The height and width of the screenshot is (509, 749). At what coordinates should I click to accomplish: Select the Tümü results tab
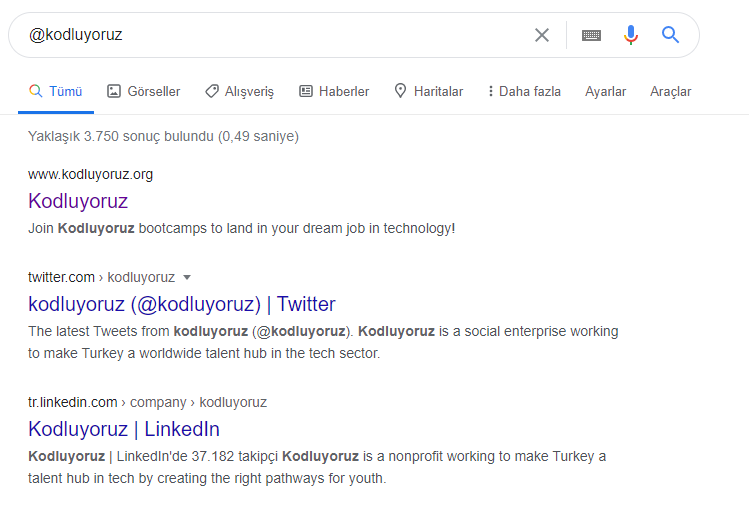[x=55, y=91]
